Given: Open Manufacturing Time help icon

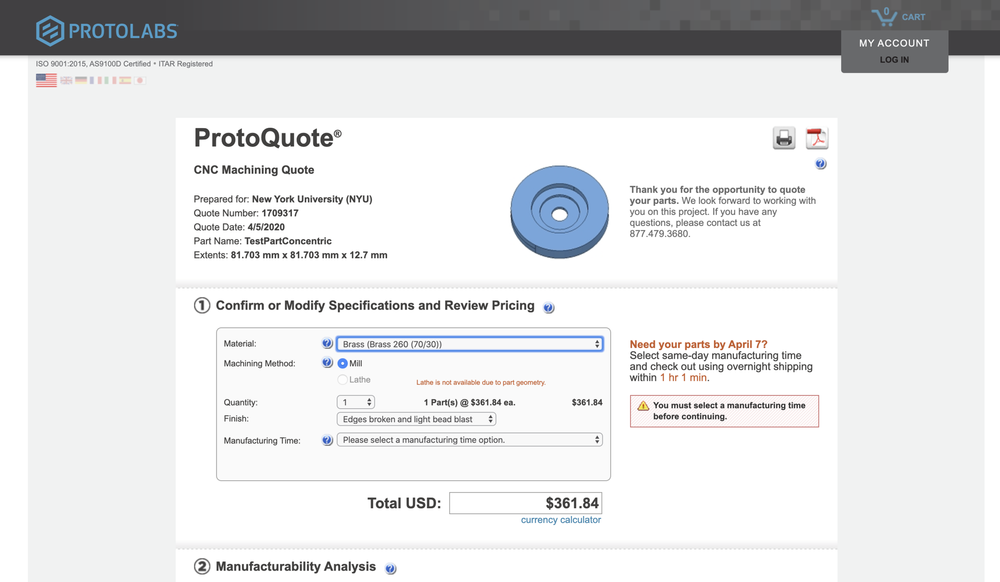Looking at the screenshot, I should tap(327, 440).
